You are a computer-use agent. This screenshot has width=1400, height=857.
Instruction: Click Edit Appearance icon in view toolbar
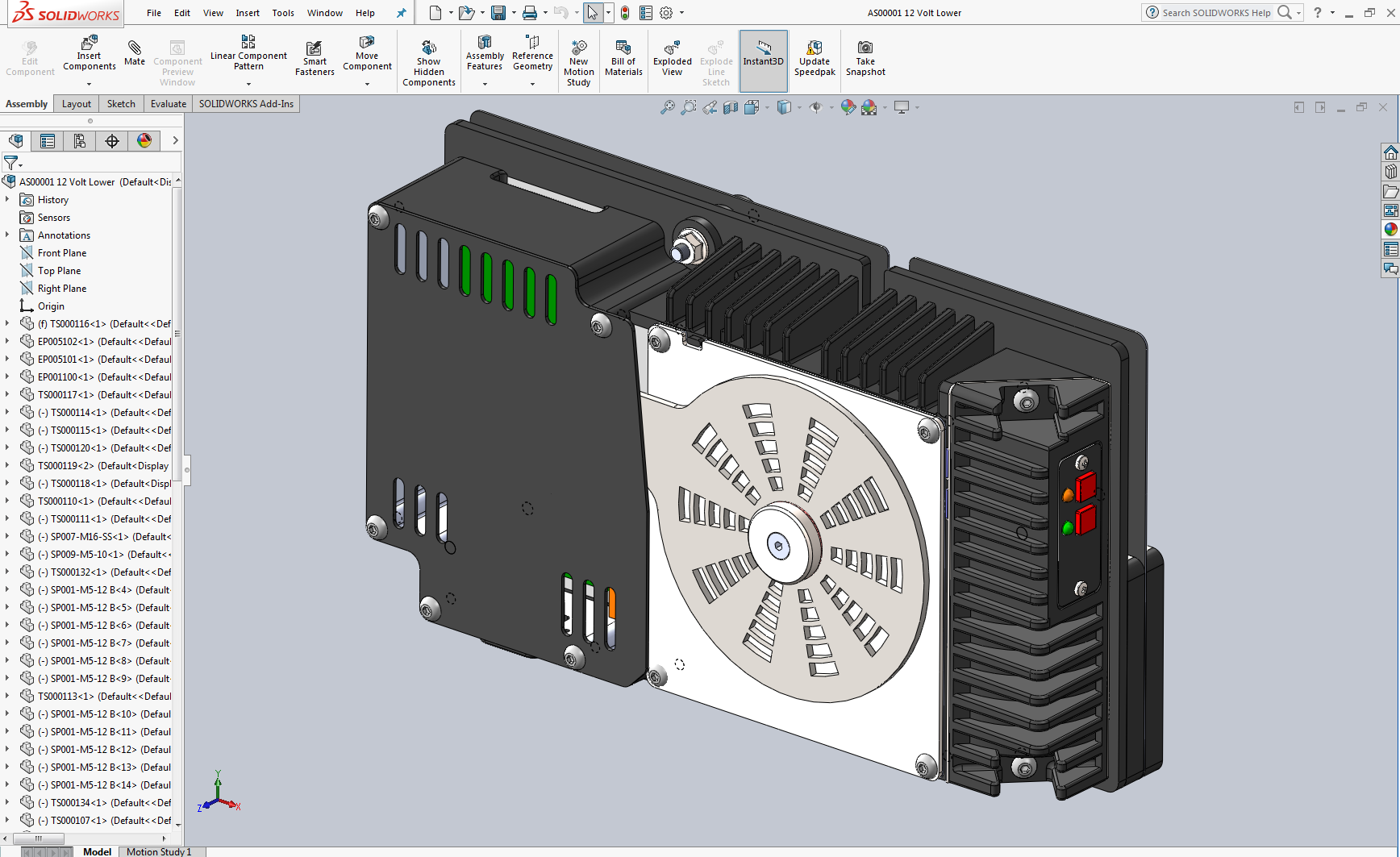point(848,107)
